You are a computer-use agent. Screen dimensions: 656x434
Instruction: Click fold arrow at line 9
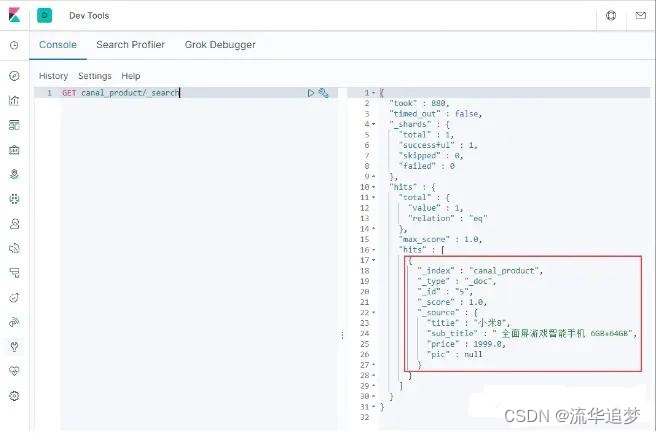[374, 177]
